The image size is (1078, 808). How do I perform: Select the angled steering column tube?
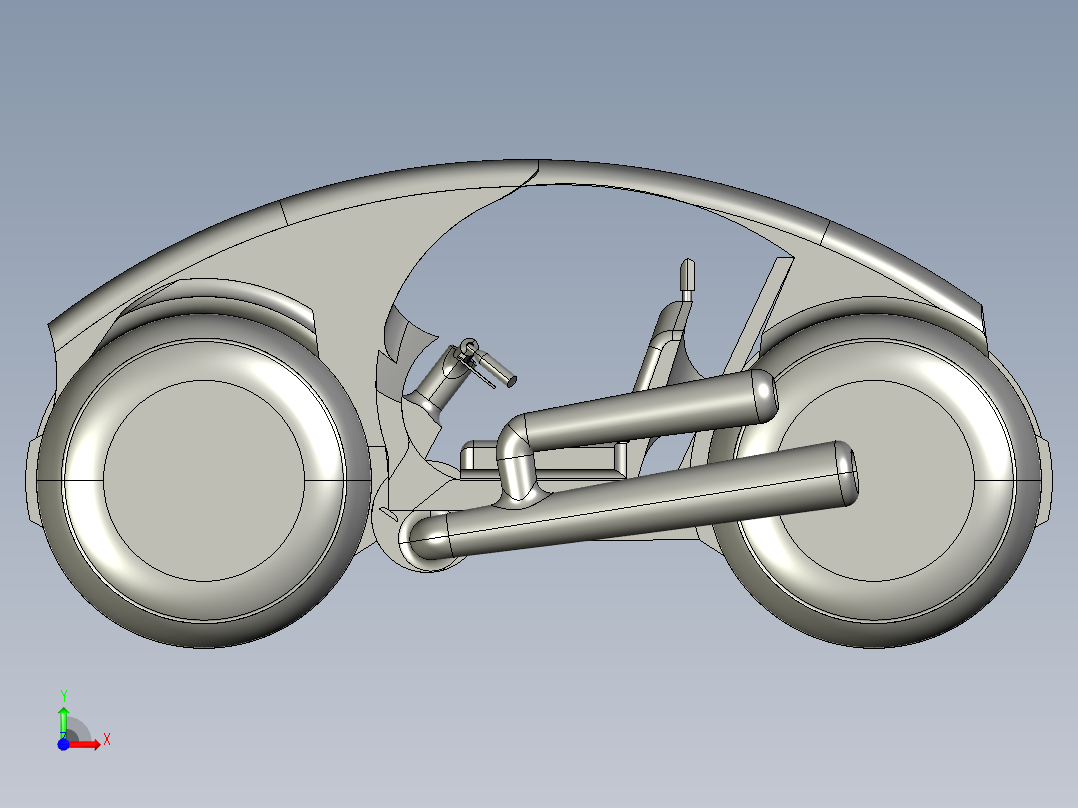click(x=434, y=382)
